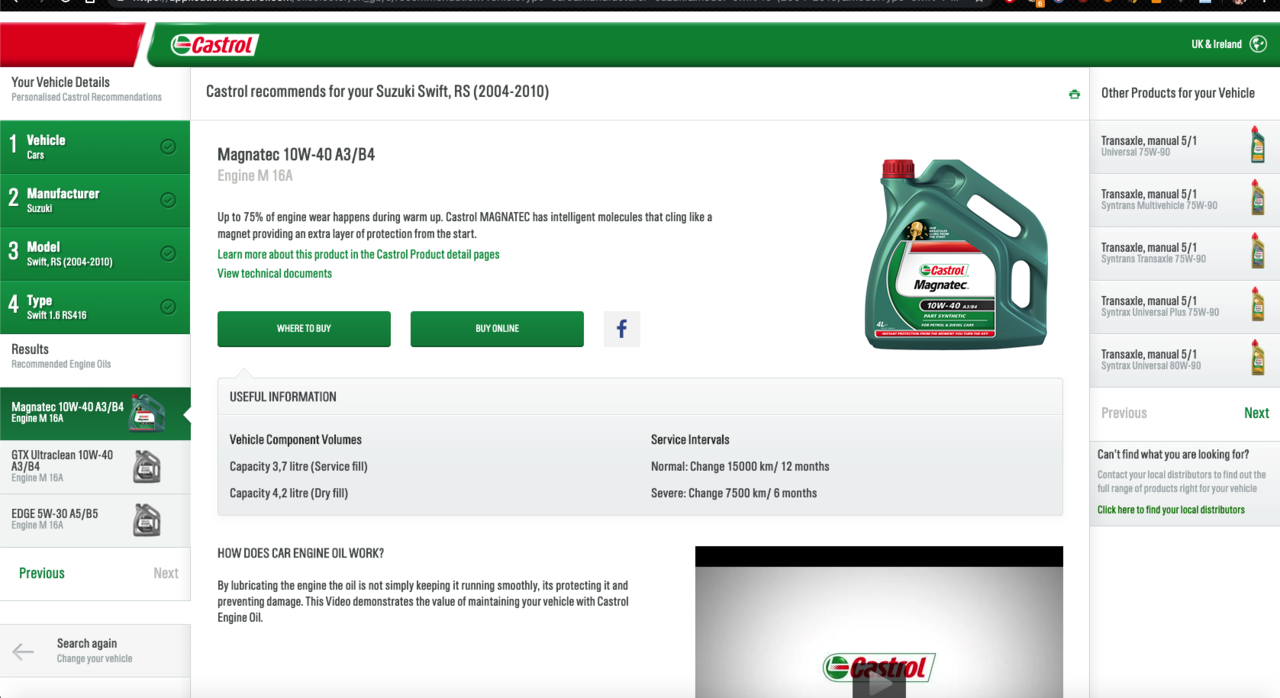Play the Castrol engine oil video
This screenshot has width=1280, height=698.
tap(879, 684)
